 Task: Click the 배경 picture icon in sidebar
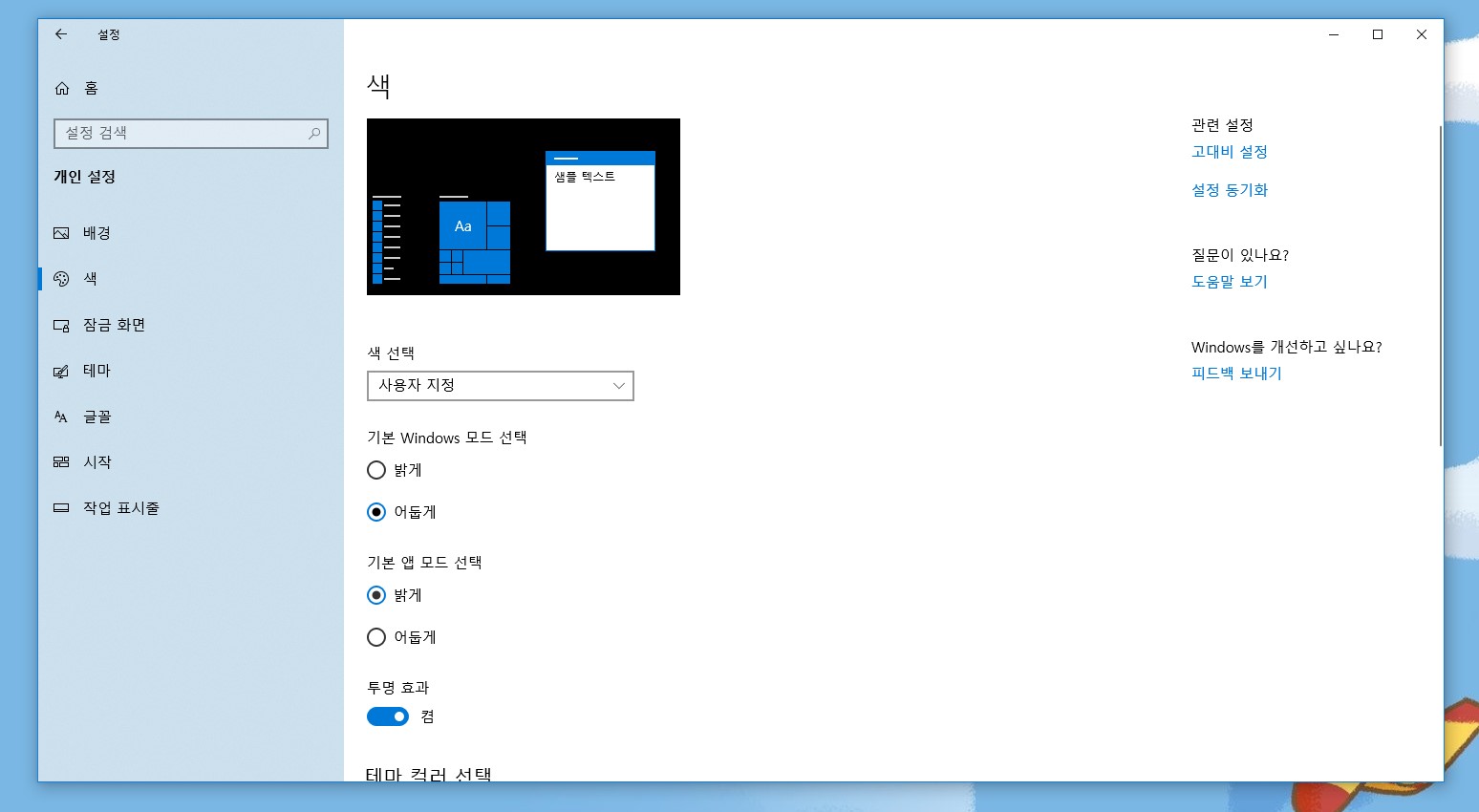61,233
